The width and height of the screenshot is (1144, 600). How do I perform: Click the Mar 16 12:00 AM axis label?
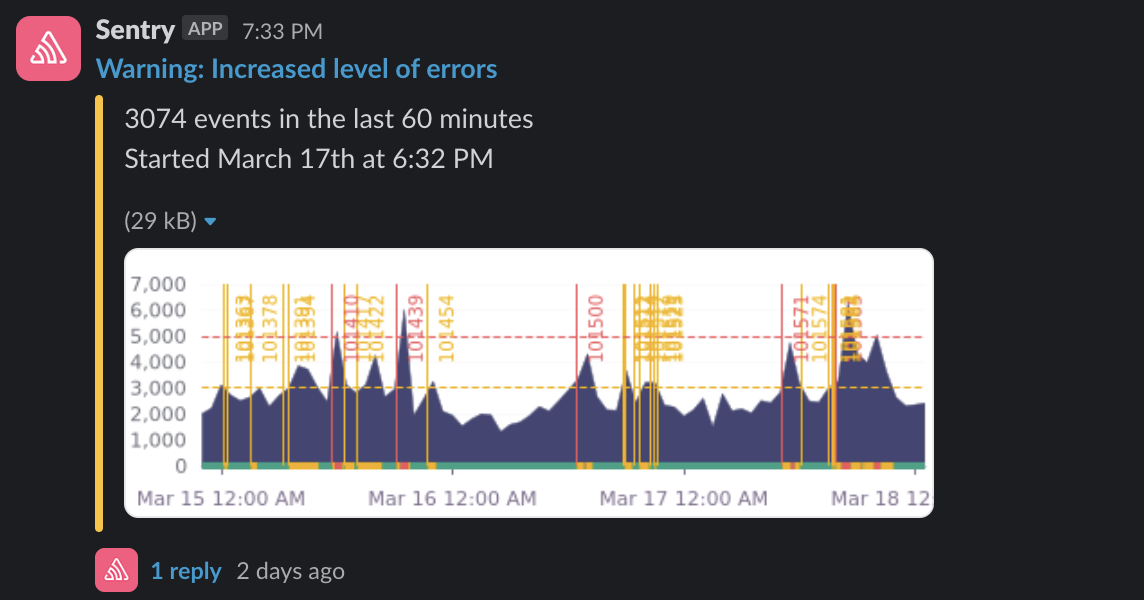click(x=452, y=499)
